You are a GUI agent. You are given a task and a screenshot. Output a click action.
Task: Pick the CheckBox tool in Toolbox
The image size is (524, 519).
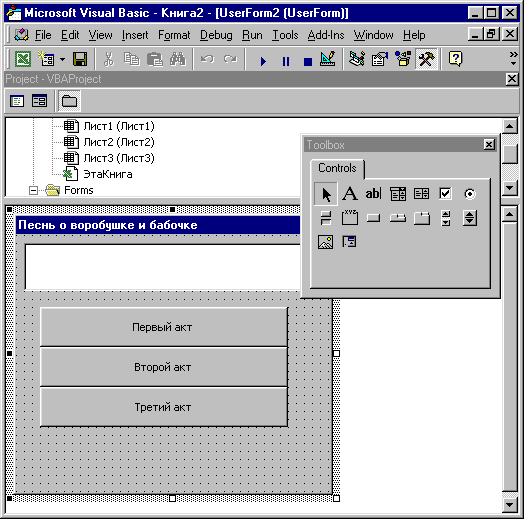(445, 194)
